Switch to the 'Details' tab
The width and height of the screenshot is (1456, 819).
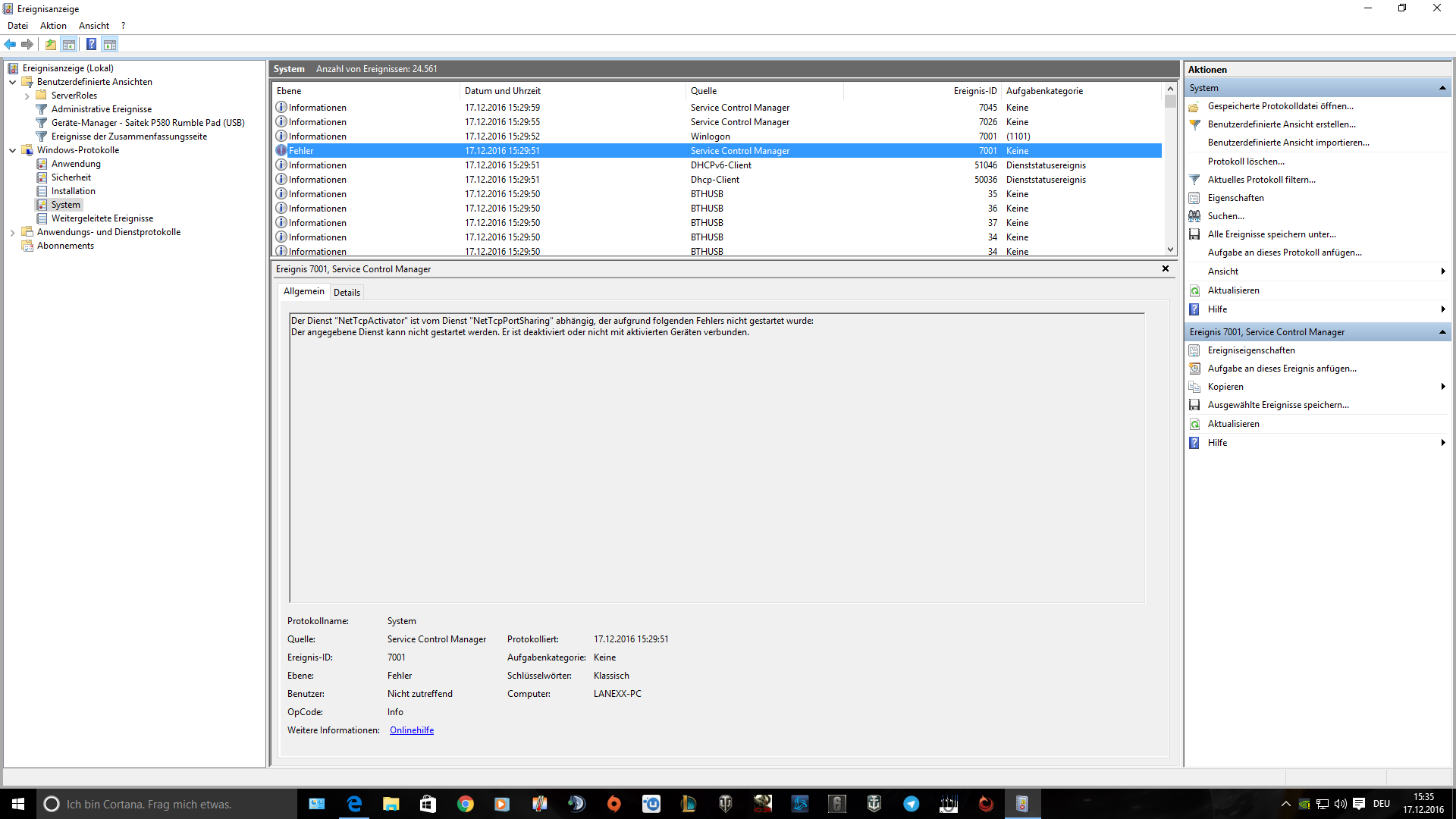point(347,293)
